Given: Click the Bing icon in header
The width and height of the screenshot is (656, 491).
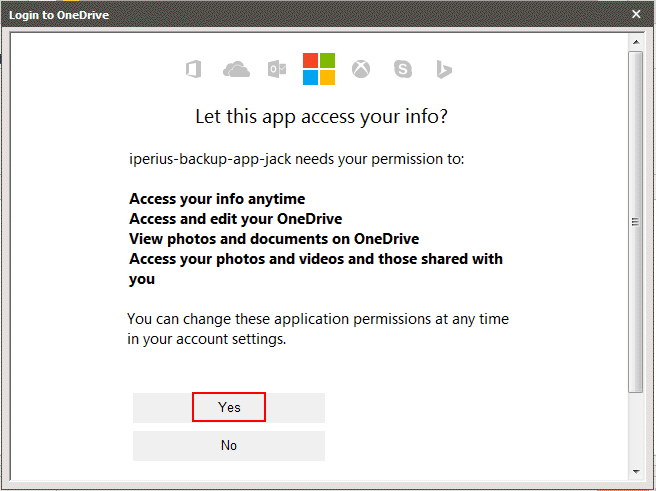Looking at the screenshot, I should point(444,69).
